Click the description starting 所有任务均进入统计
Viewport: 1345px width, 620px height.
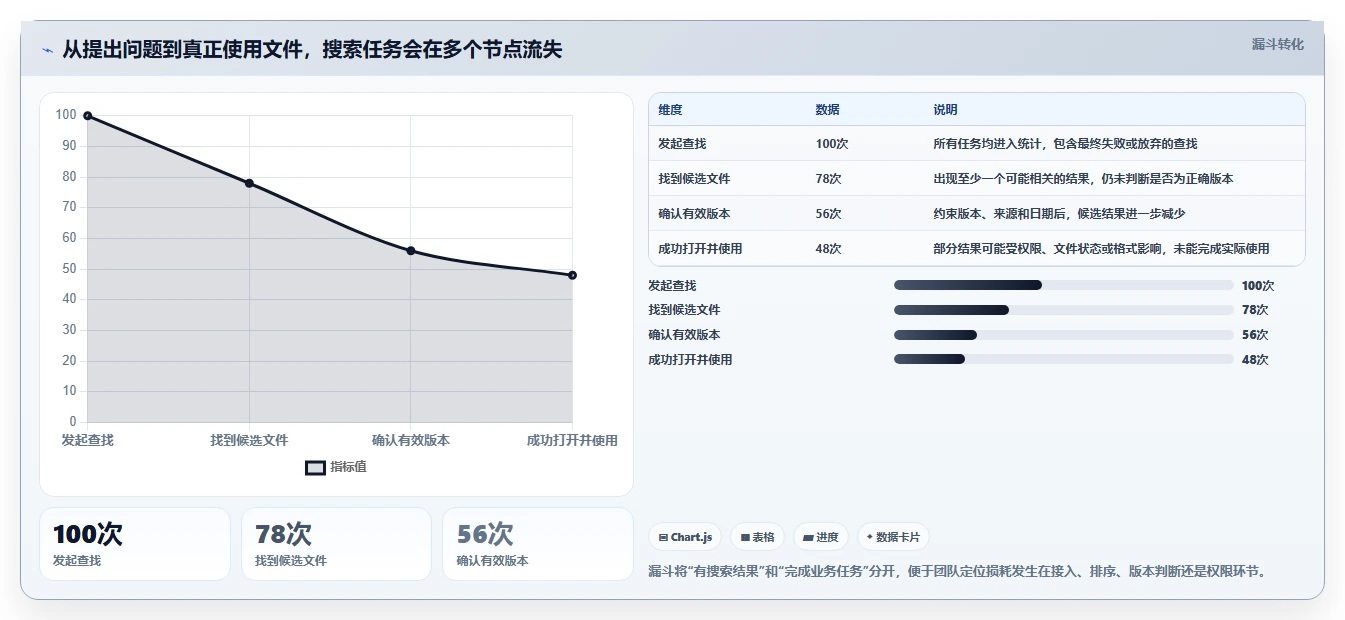[x=1065, y=144]
